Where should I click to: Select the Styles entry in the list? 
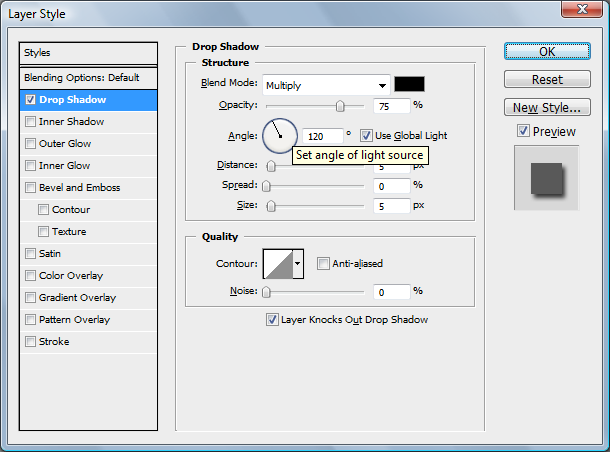click(88, 53)
